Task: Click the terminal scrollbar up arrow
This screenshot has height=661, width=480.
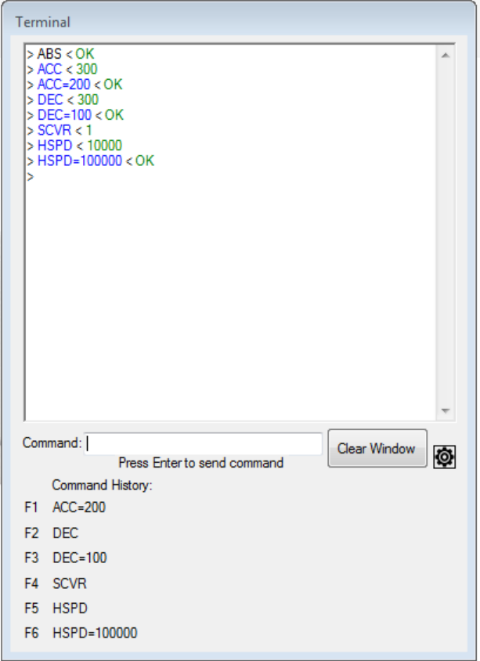Action: [x=445, y=55]
